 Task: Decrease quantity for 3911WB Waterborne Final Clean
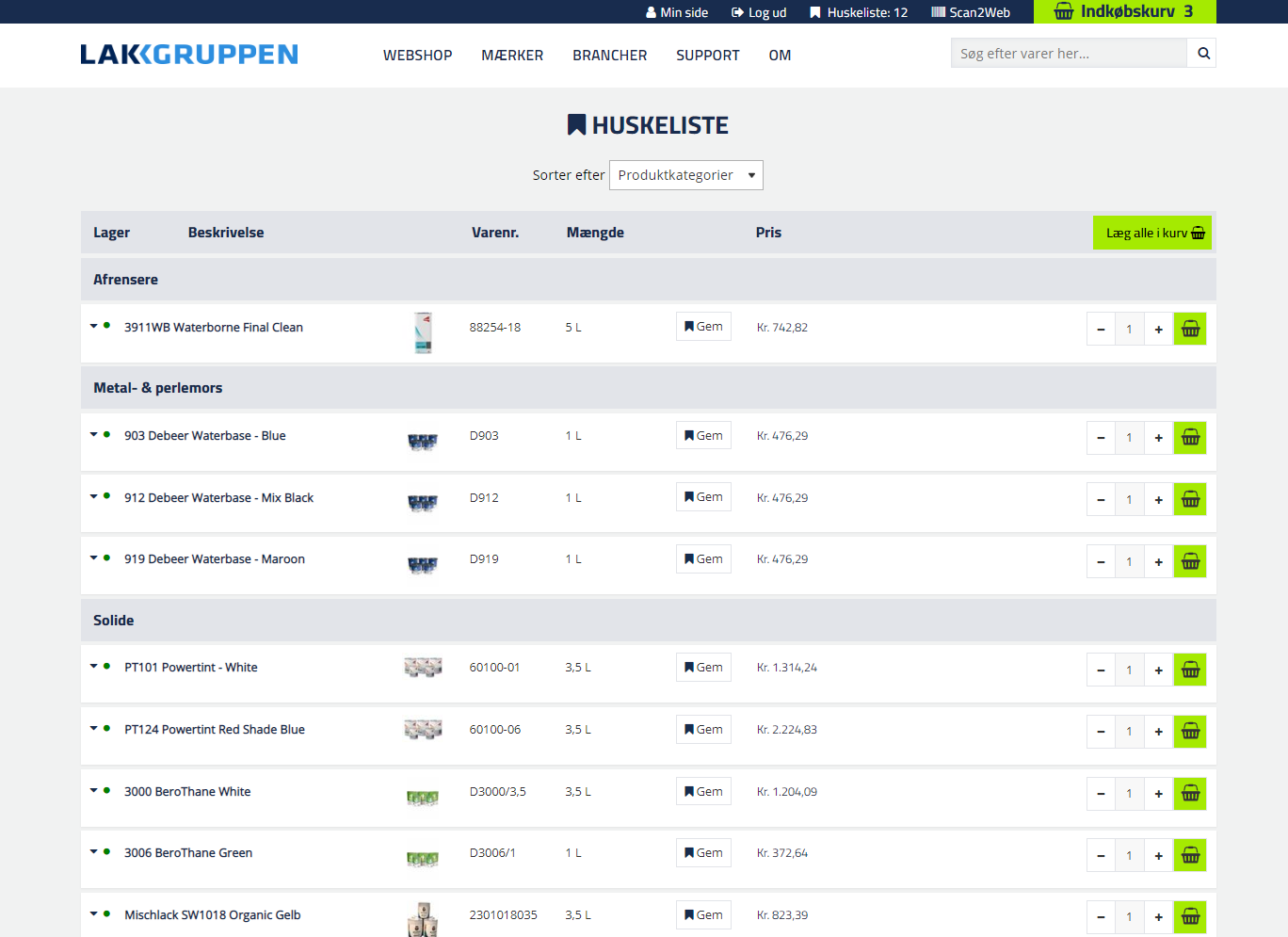(x=1101, y=329)
